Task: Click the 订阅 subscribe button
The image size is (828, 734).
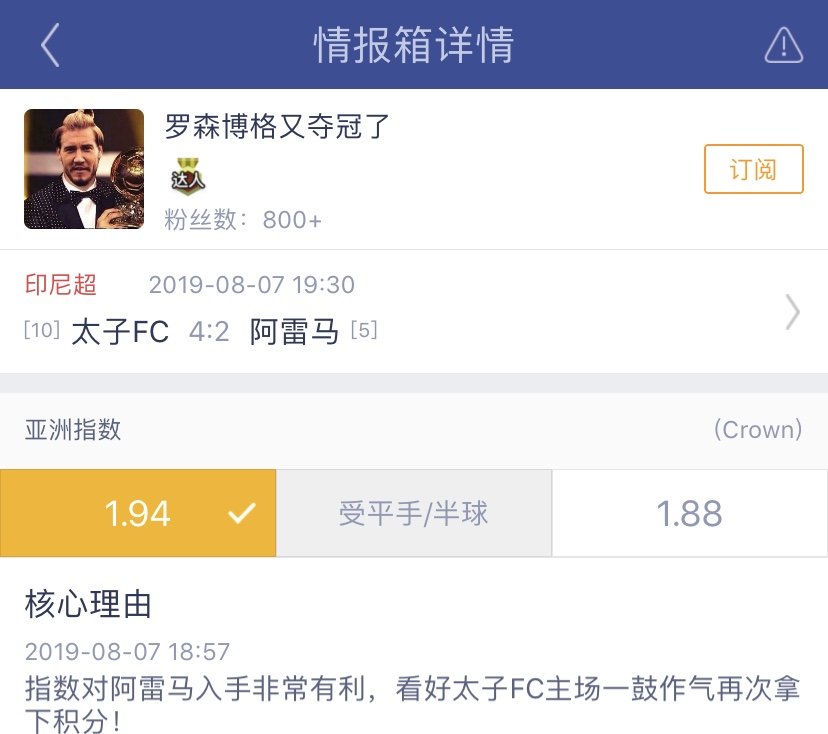Action: 754,169
